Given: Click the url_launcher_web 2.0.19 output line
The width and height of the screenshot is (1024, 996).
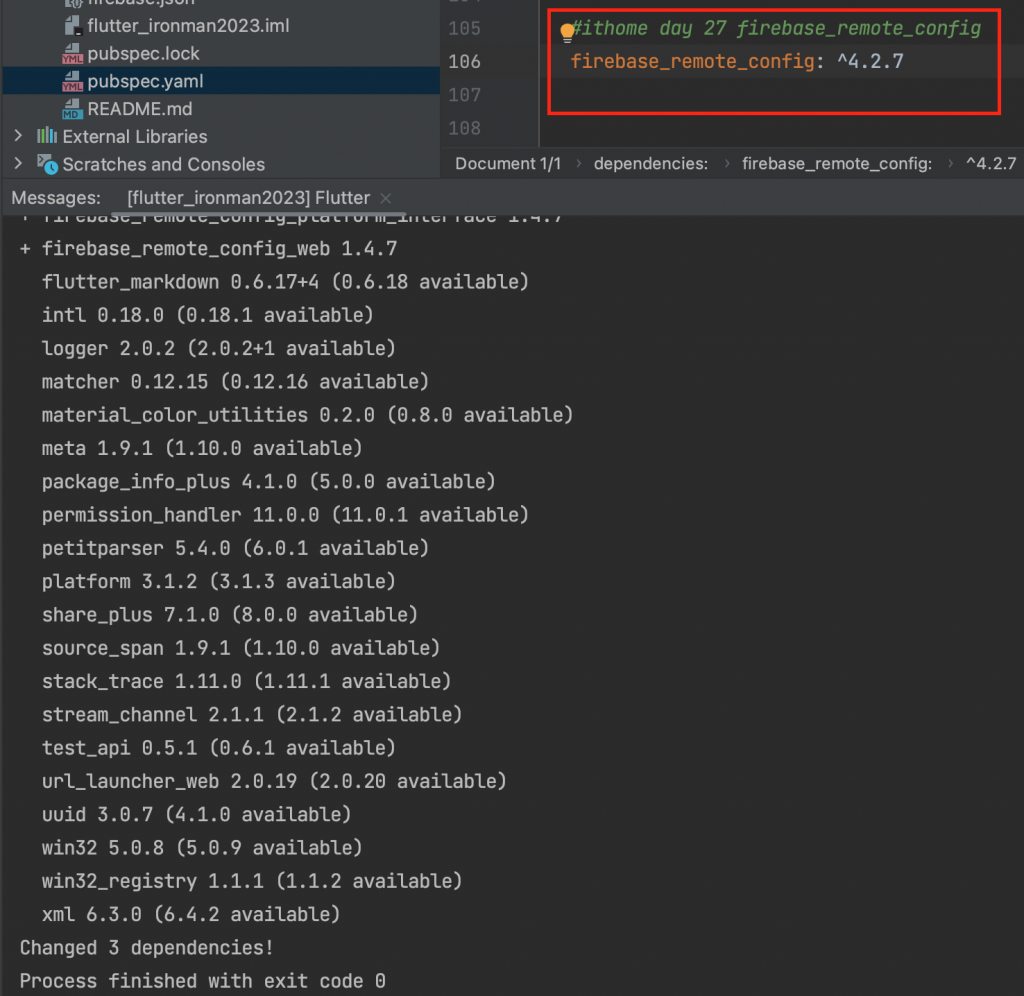Looking at the screenshot, I should [x=274, y=781].
